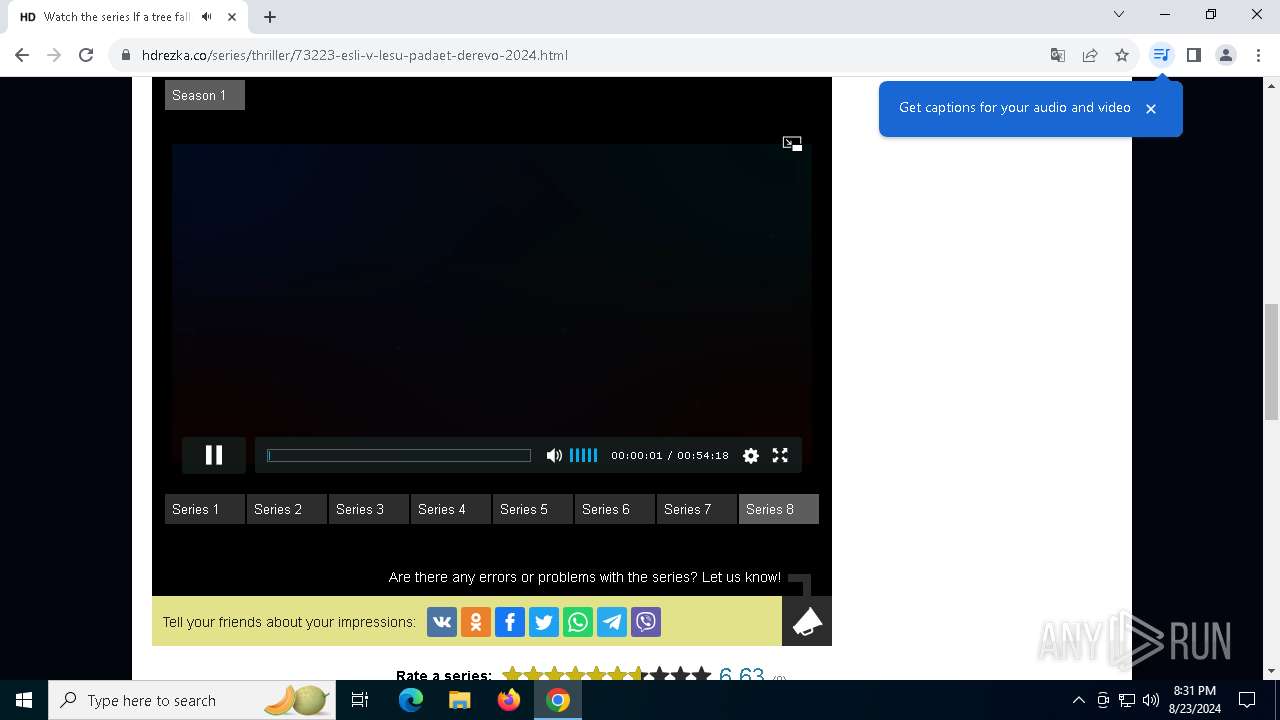Open the Windows Start menu
The image size is (1280, 720).
coord(24,700)
